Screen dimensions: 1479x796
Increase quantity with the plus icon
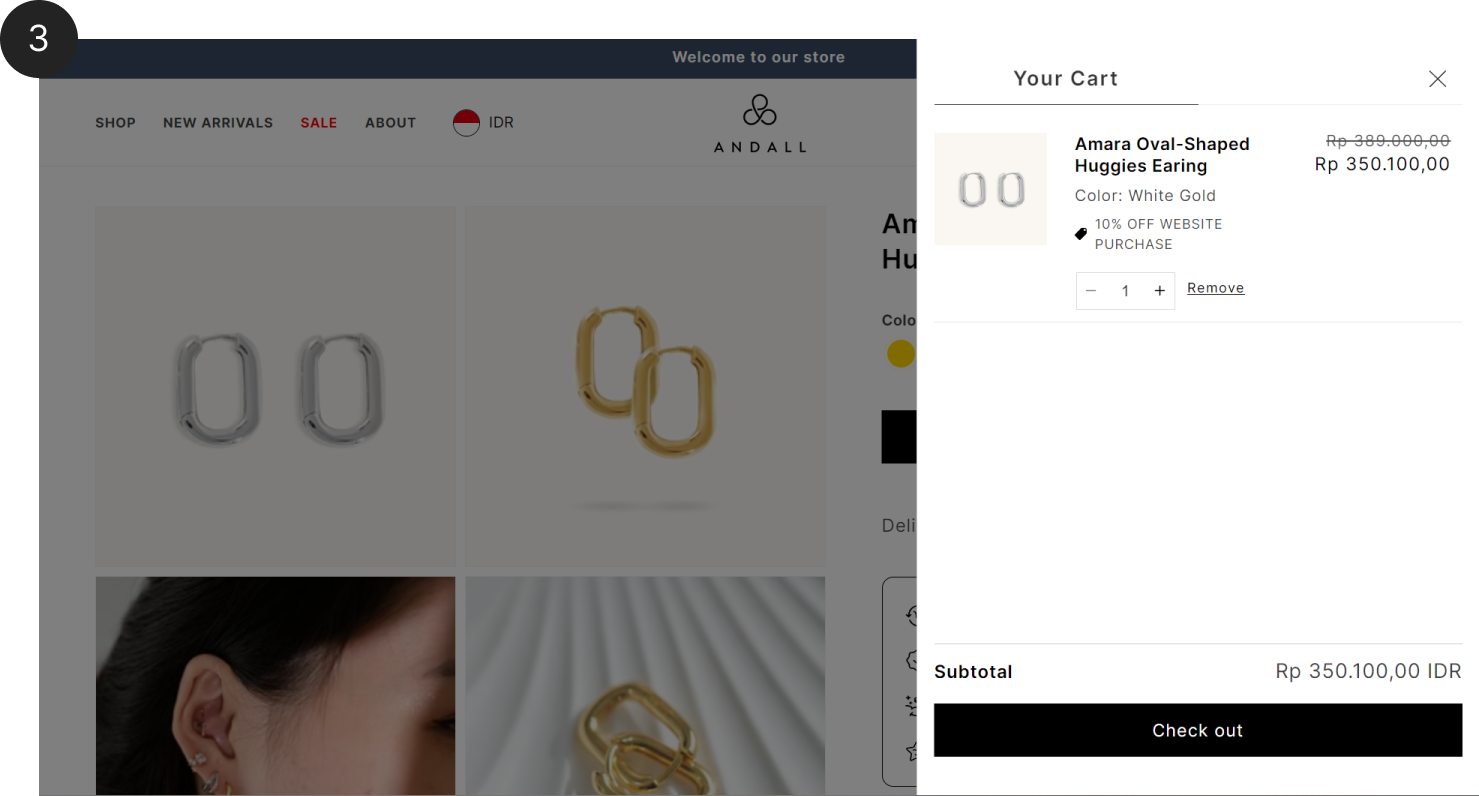pos(1159,291)
